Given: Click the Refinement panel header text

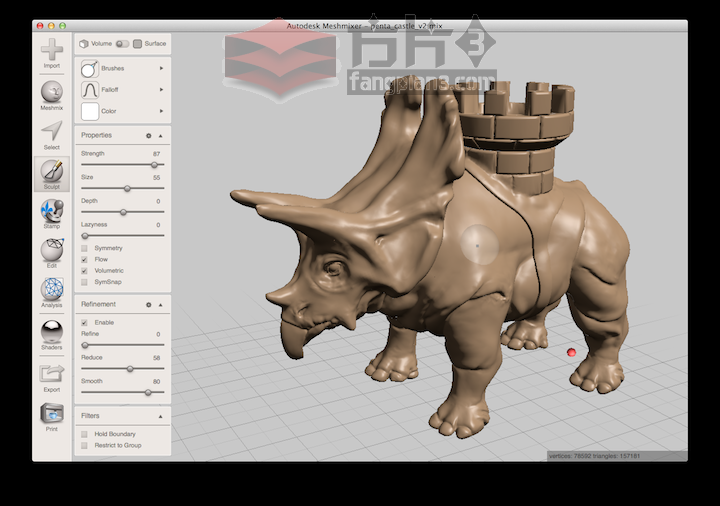Looking at the screenshot, I should (98, 304).
